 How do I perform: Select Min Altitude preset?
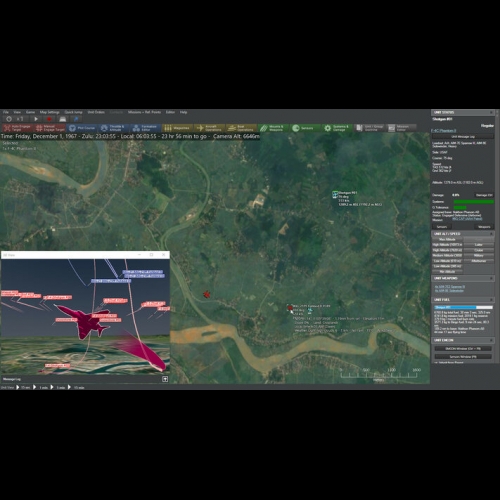(447, 272)
